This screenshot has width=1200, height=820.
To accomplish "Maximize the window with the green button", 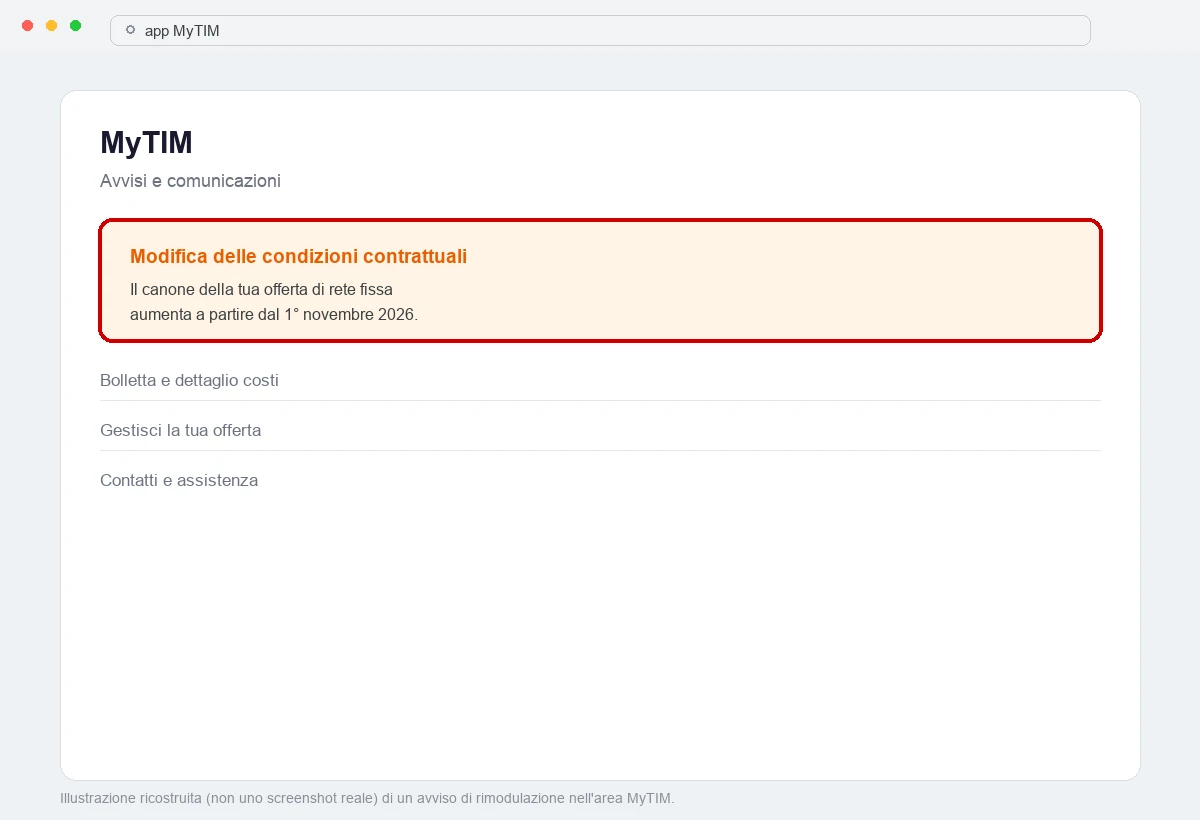I will (75, 25).
